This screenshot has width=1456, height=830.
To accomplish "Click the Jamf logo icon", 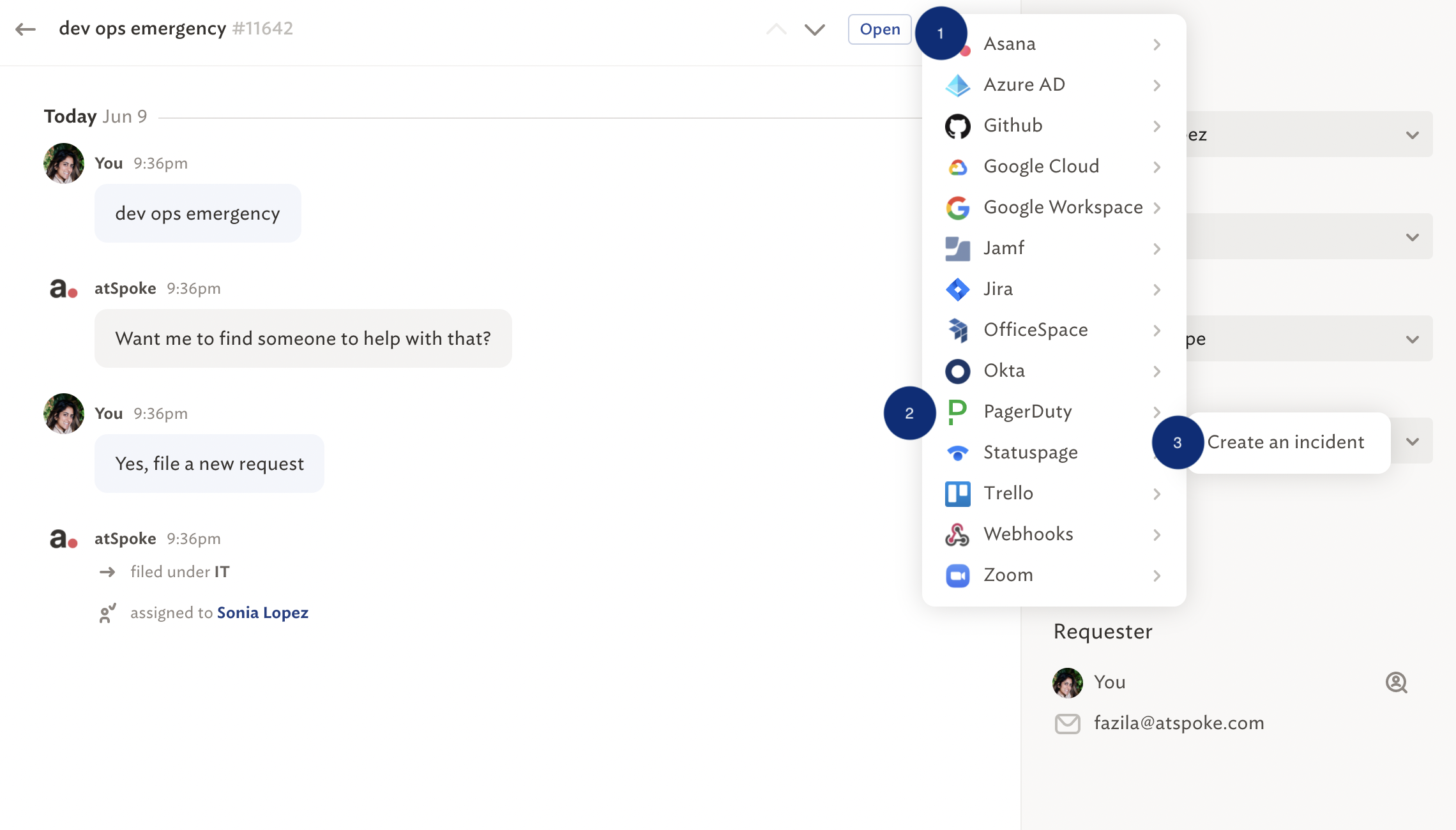I will coord(957,248).
